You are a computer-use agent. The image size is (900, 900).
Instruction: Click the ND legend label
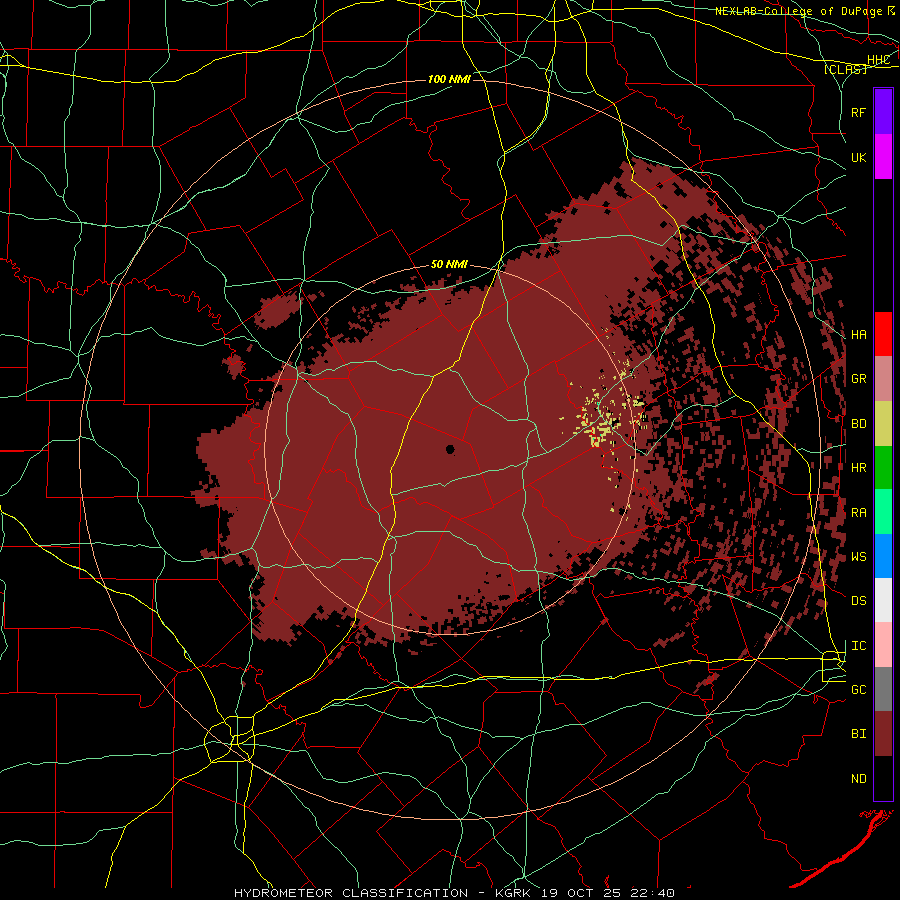858,778
